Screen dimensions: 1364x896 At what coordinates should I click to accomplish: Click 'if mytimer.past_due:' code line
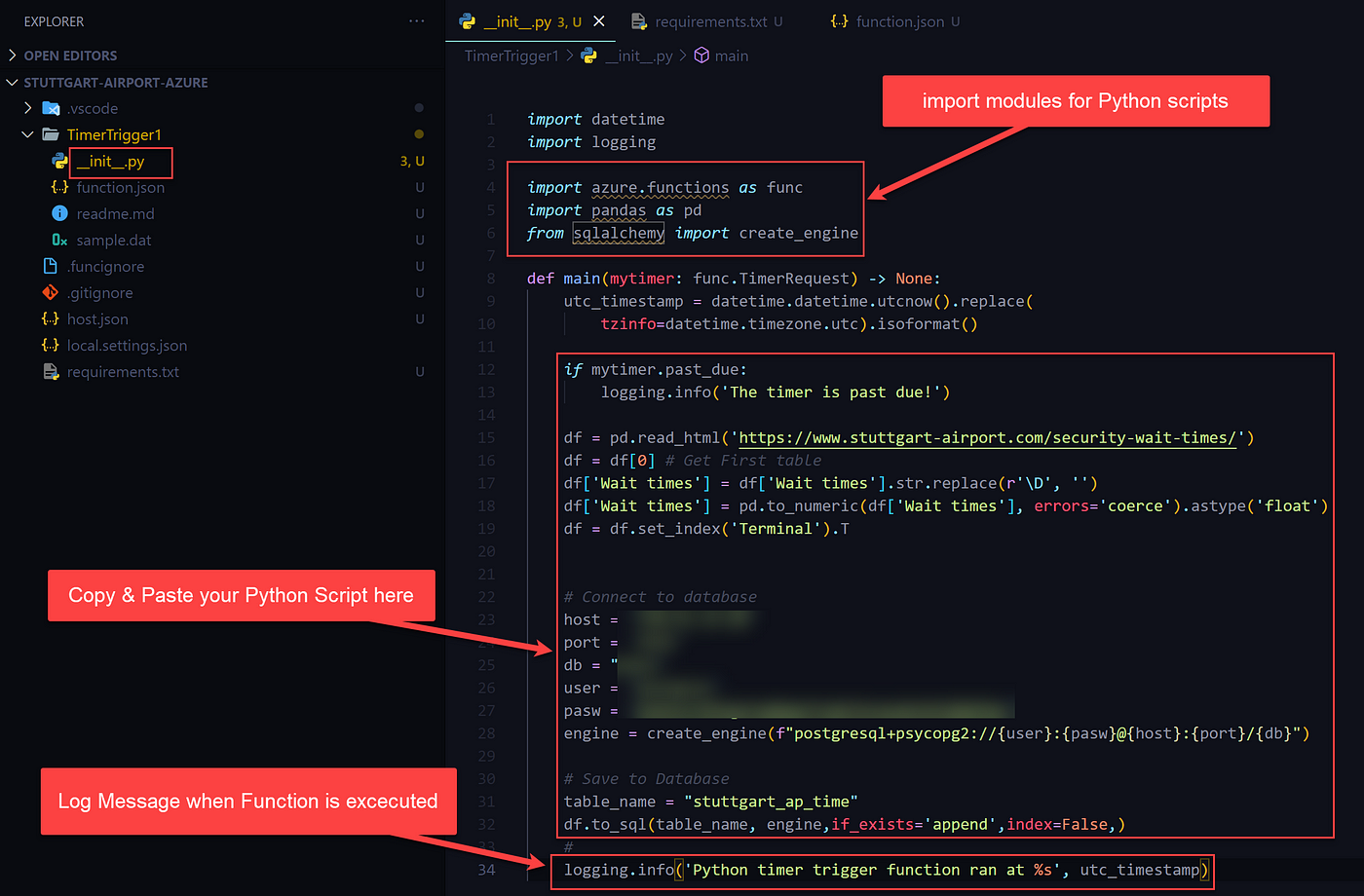pyautogui.click(x=656, y=369)
